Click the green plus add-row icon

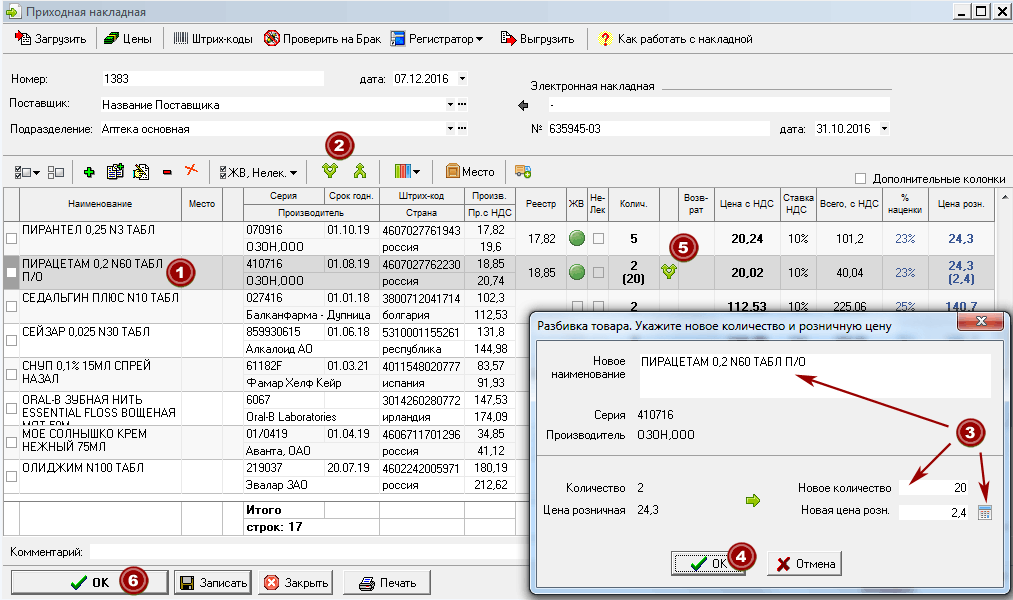point(89,172)
